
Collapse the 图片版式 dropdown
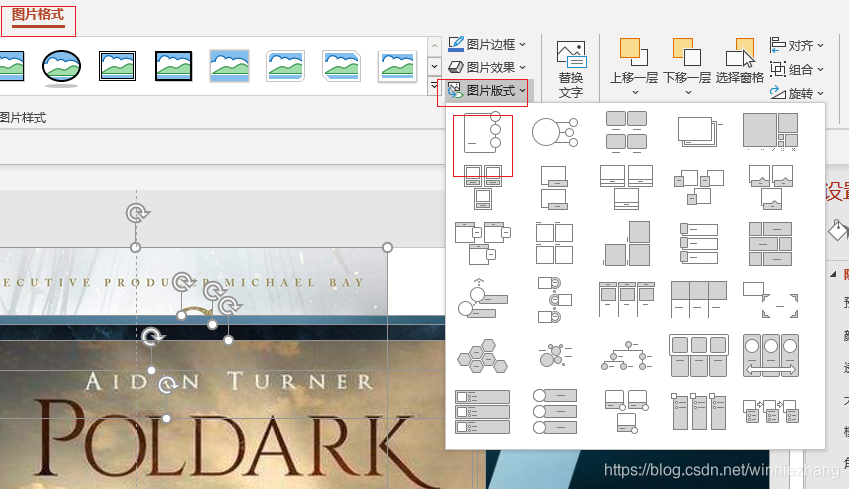[x=487, y=90]
